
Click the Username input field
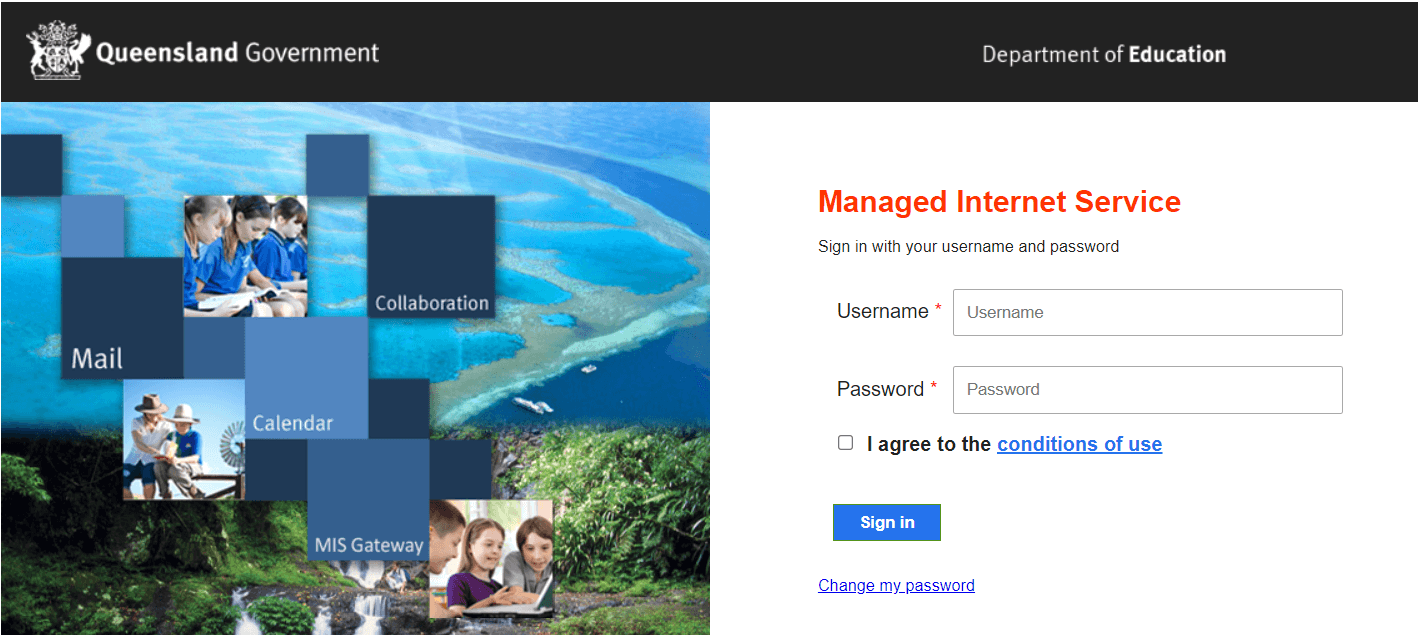pyautogui.click(x=1147, y=312)
